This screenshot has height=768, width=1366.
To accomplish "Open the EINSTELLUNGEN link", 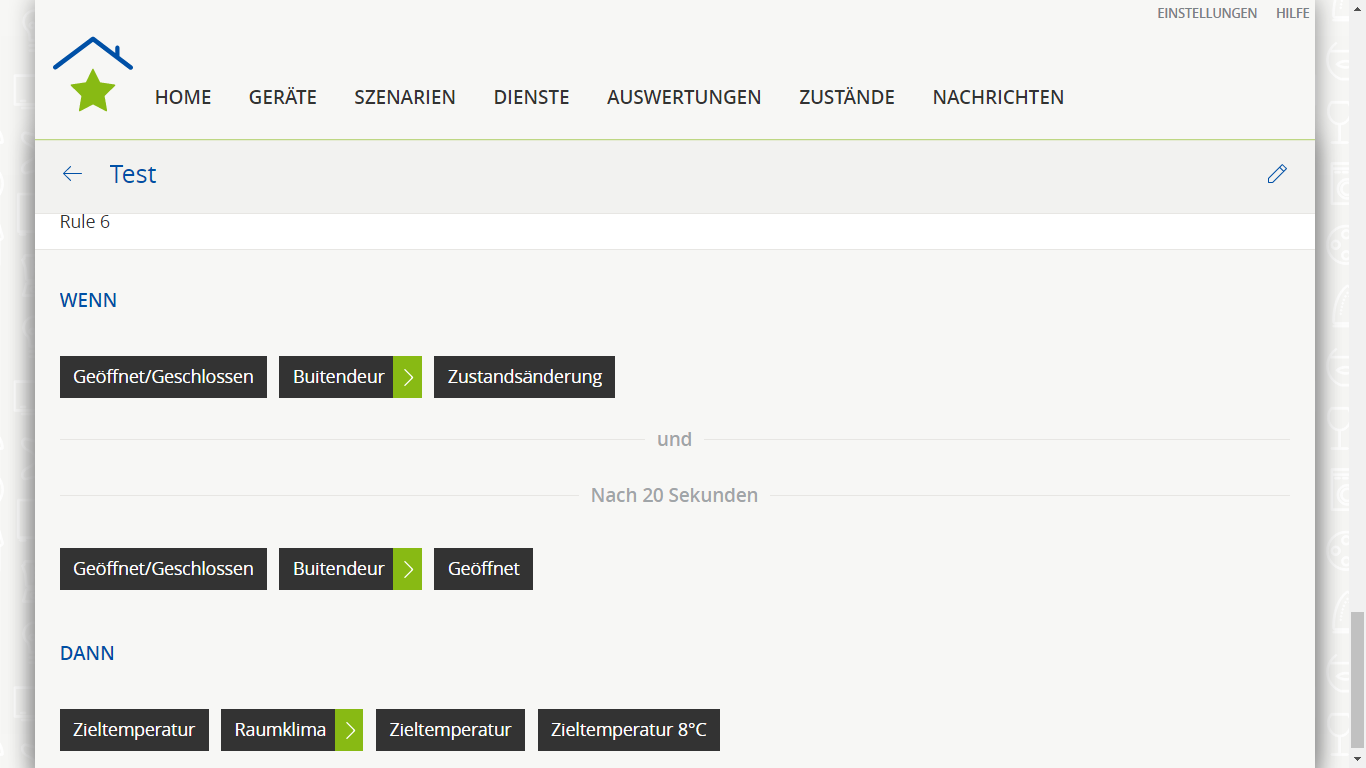I will point(1207,13).
